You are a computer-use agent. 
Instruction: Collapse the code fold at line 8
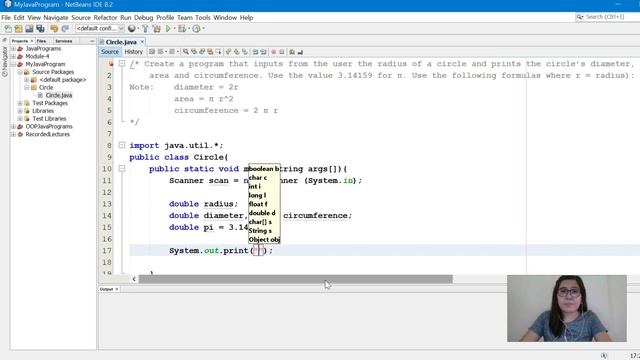(x=122, y=145)
